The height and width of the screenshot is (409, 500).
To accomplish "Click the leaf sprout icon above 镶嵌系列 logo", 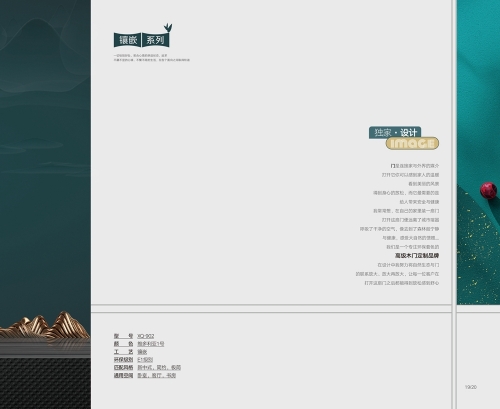I will coord(168,27).
